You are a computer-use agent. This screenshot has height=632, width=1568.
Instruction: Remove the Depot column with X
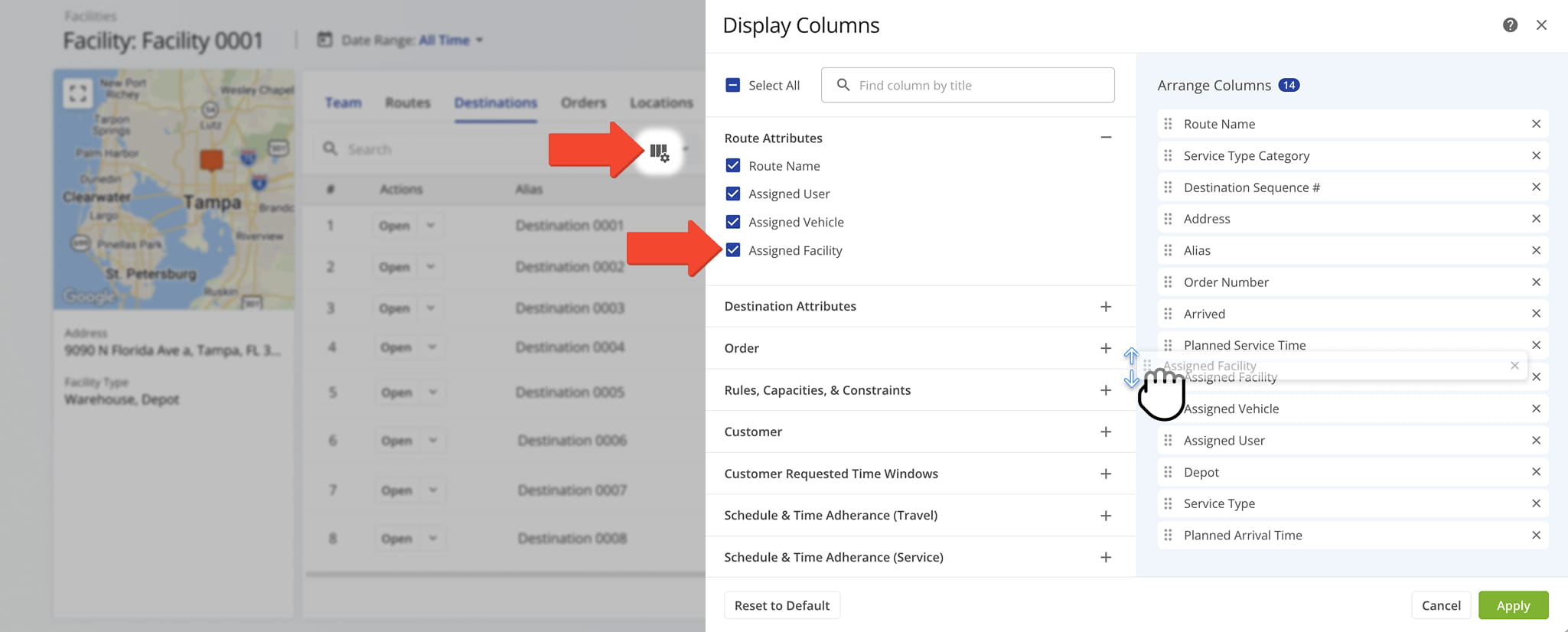(x=1535, y=472)
